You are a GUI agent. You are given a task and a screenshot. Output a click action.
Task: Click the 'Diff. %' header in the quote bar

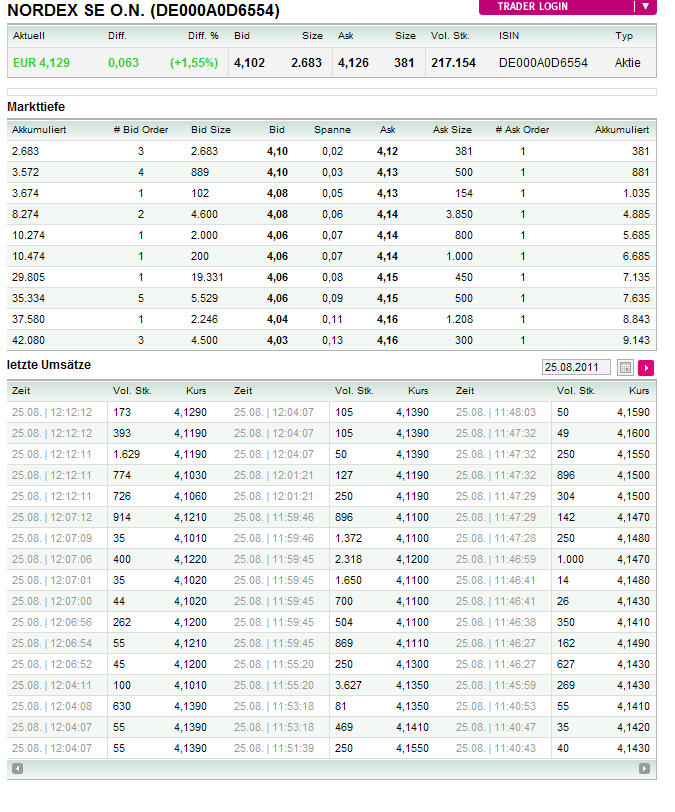coord(203,36)
